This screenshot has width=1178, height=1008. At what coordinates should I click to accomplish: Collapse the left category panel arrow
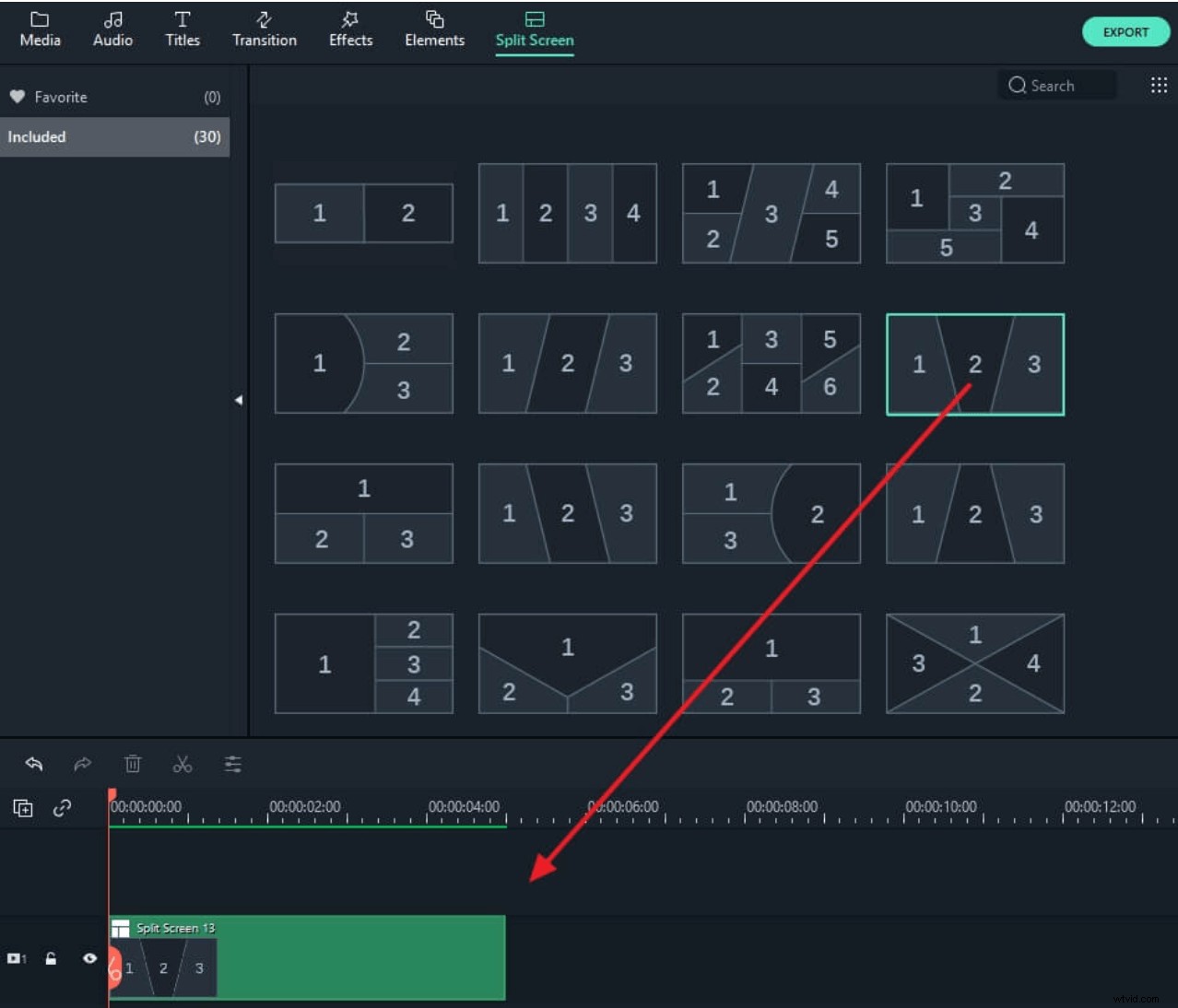point(239,400)
